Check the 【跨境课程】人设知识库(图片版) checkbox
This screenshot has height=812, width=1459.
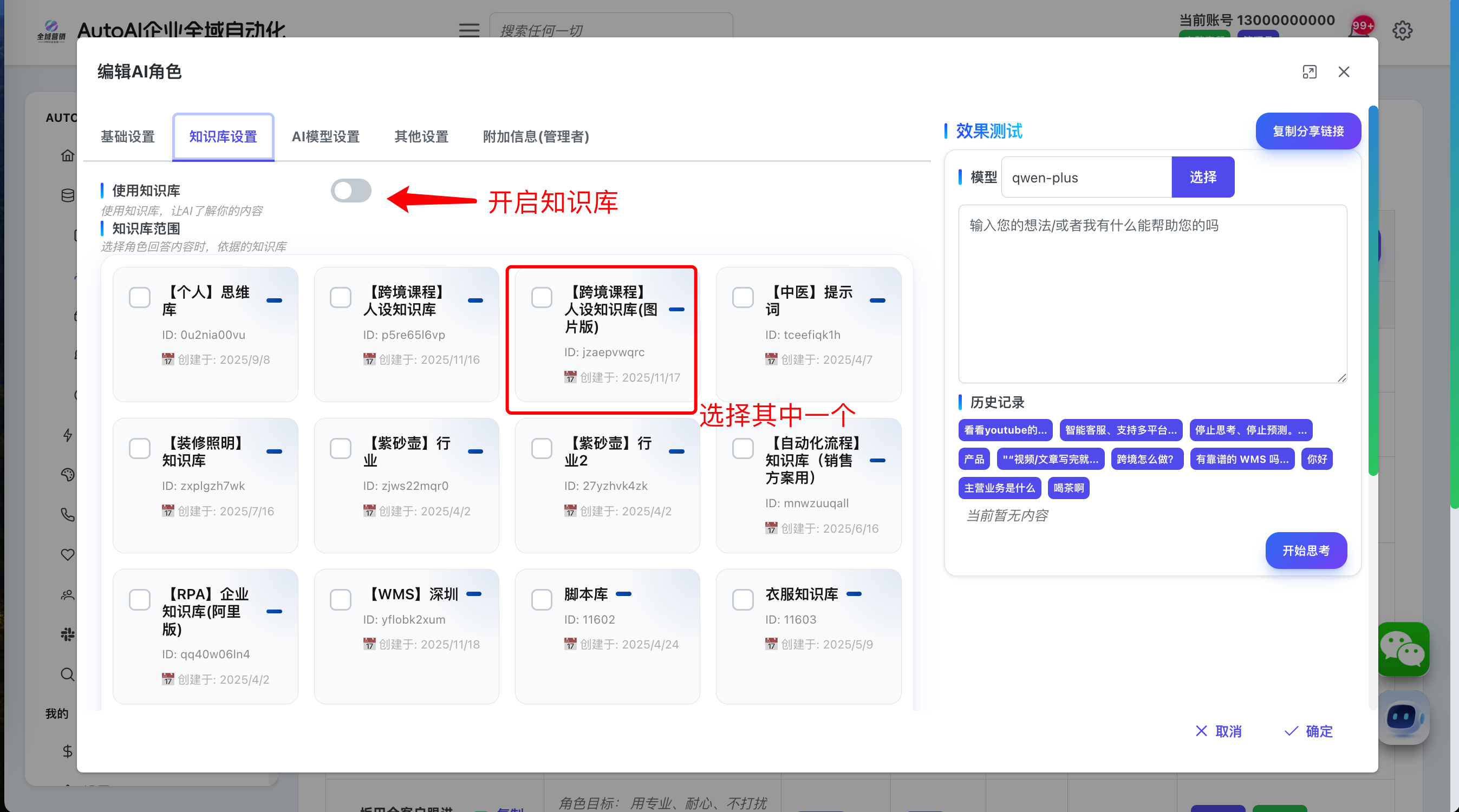pos(542,297)
